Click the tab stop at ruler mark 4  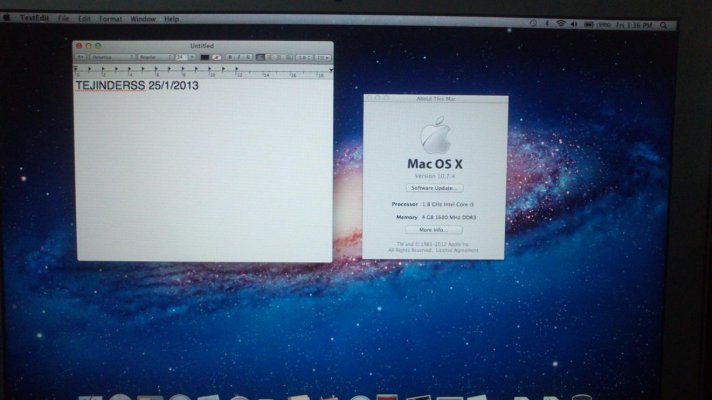point(129,69)
